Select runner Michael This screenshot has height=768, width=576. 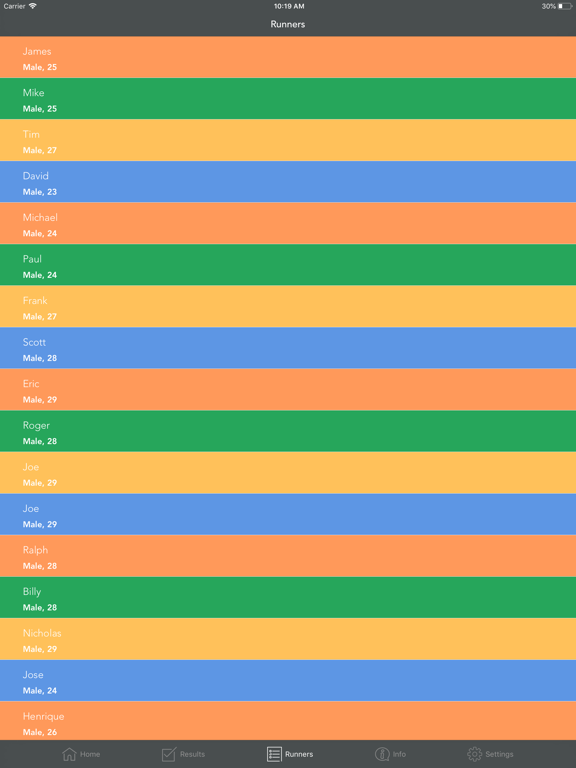tap(288, 223)
